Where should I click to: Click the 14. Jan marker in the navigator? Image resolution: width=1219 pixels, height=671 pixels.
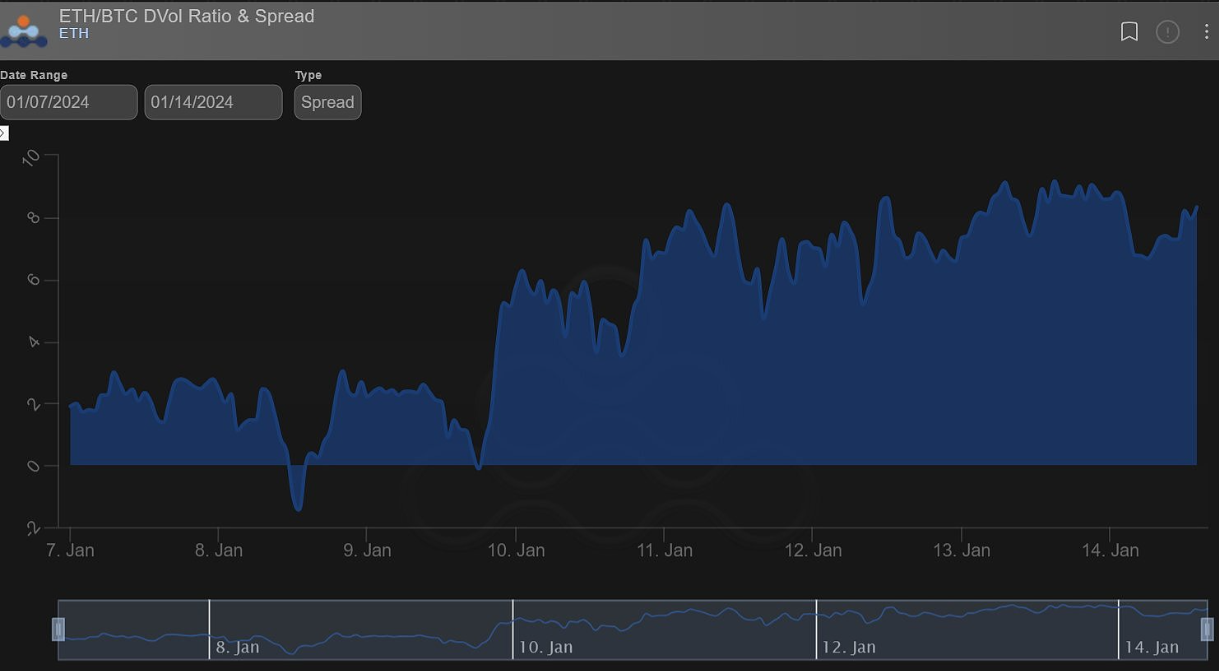pyautogui.click(x=1152, y=647)
